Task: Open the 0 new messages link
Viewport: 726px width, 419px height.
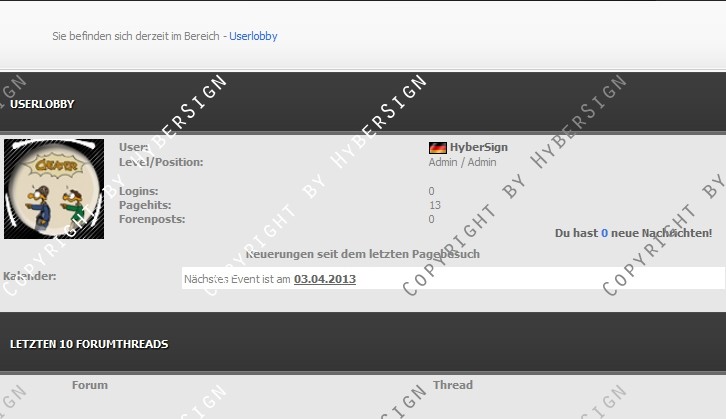Action: coord(604,233)
